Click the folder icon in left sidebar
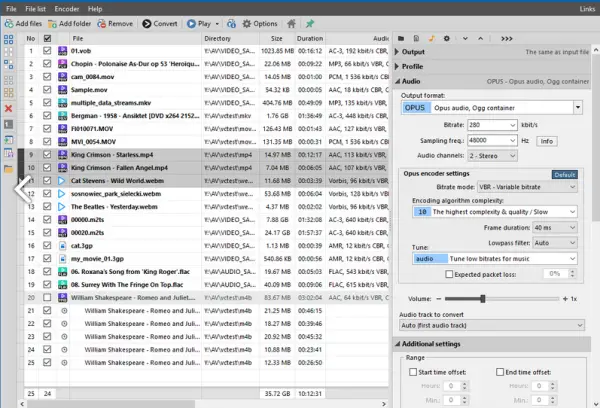The width and height of the screenshot is (600, 408). pyautogui.click(x=8, y=169)
